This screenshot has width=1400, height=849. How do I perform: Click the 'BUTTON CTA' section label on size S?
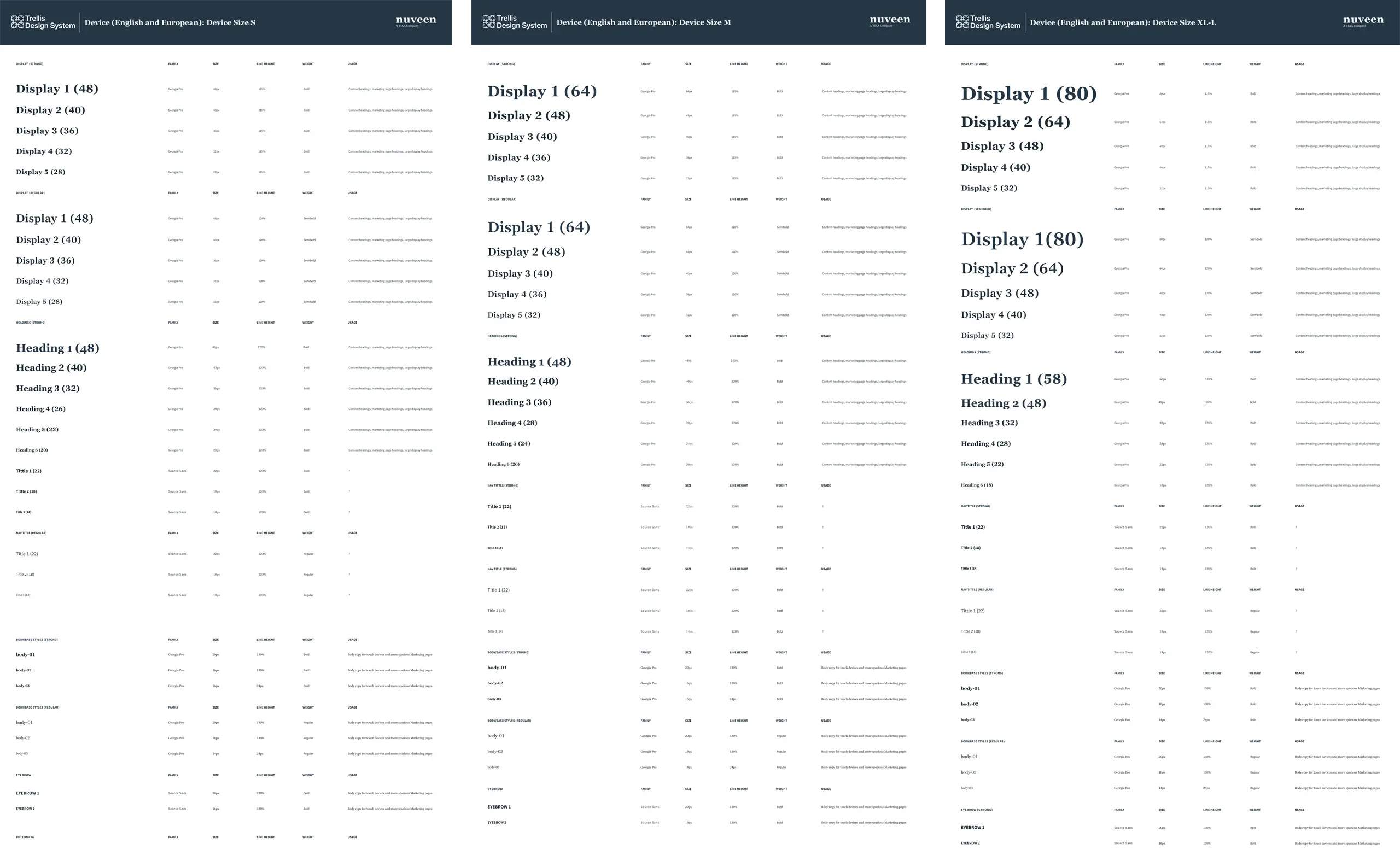(x=25, y=836)
